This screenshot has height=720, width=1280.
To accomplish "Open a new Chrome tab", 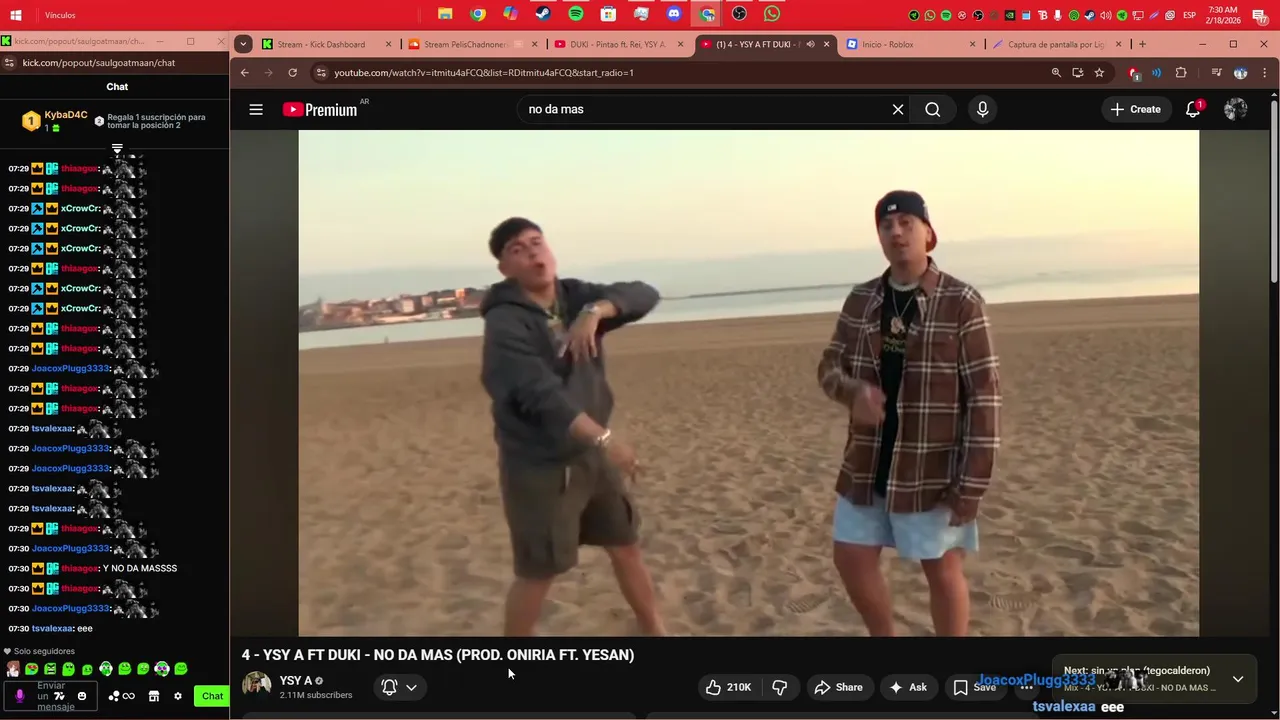I will tap(1142, 44).
